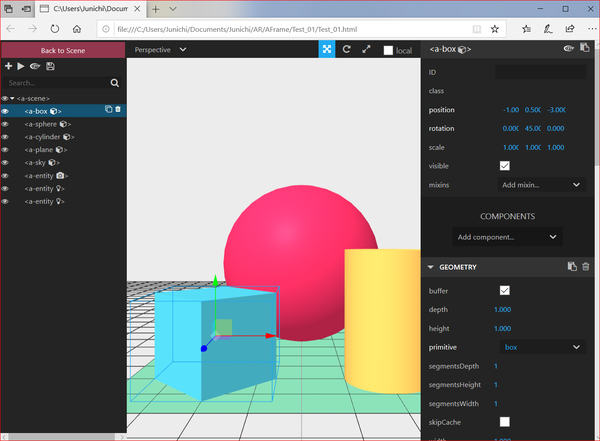Delete the a-box entity with trash icon
The width and height of the screenshot is (600, 441).
tap(118, 110)
